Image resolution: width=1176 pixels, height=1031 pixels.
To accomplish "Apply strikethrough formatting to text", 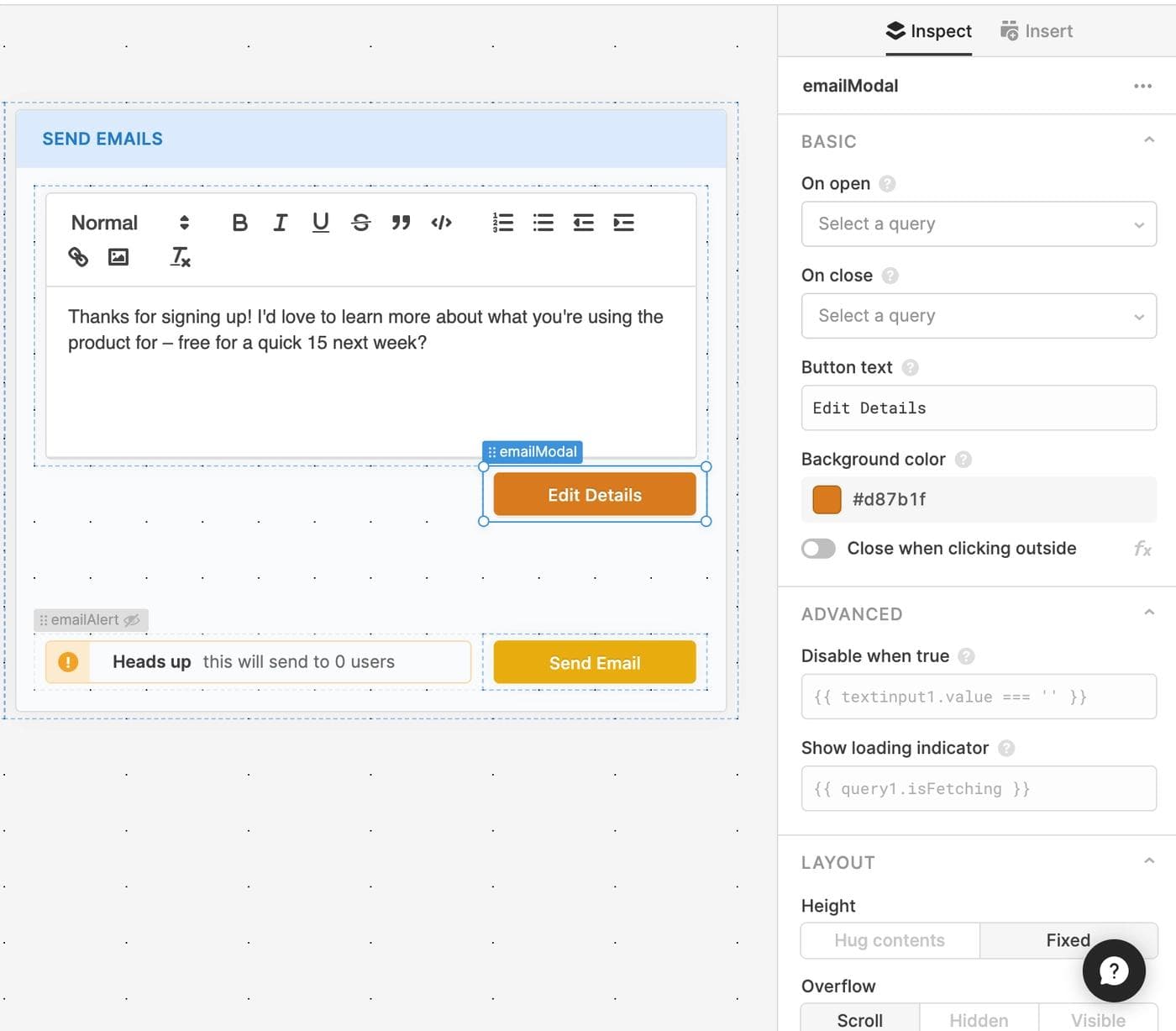I will [x=361, y=223].
